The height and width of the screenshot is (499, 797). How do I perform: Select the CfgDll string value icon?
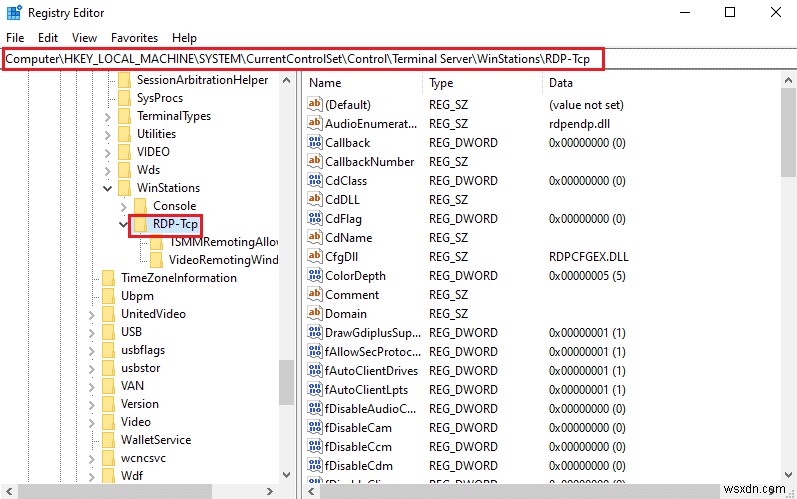315,256
